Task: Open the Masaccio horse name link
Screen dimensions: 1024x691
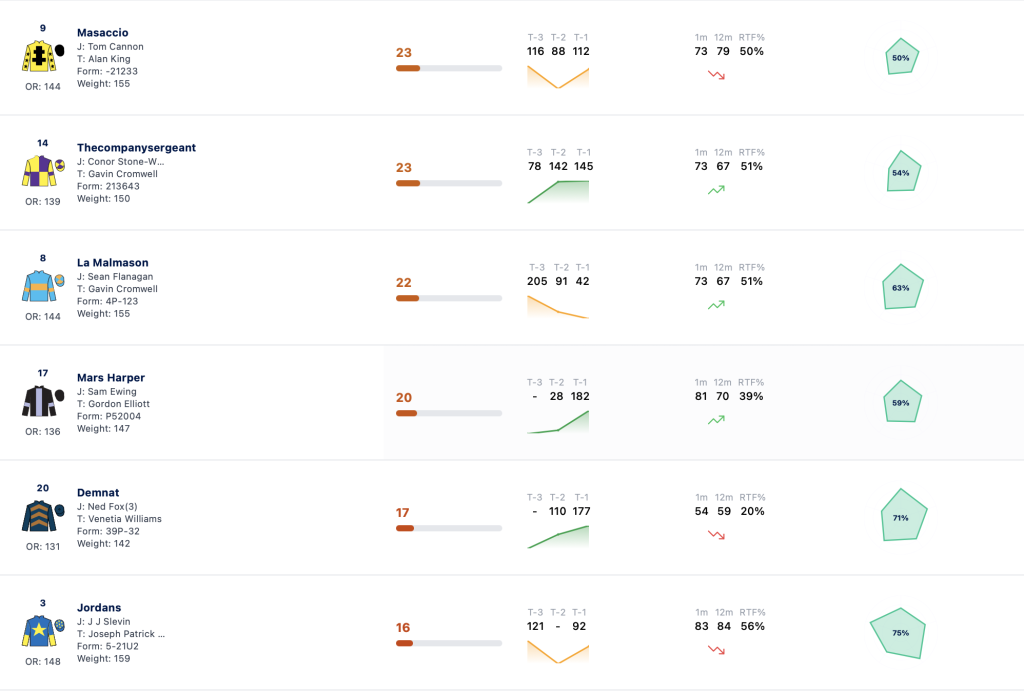Action: click(x=103, y=33)
